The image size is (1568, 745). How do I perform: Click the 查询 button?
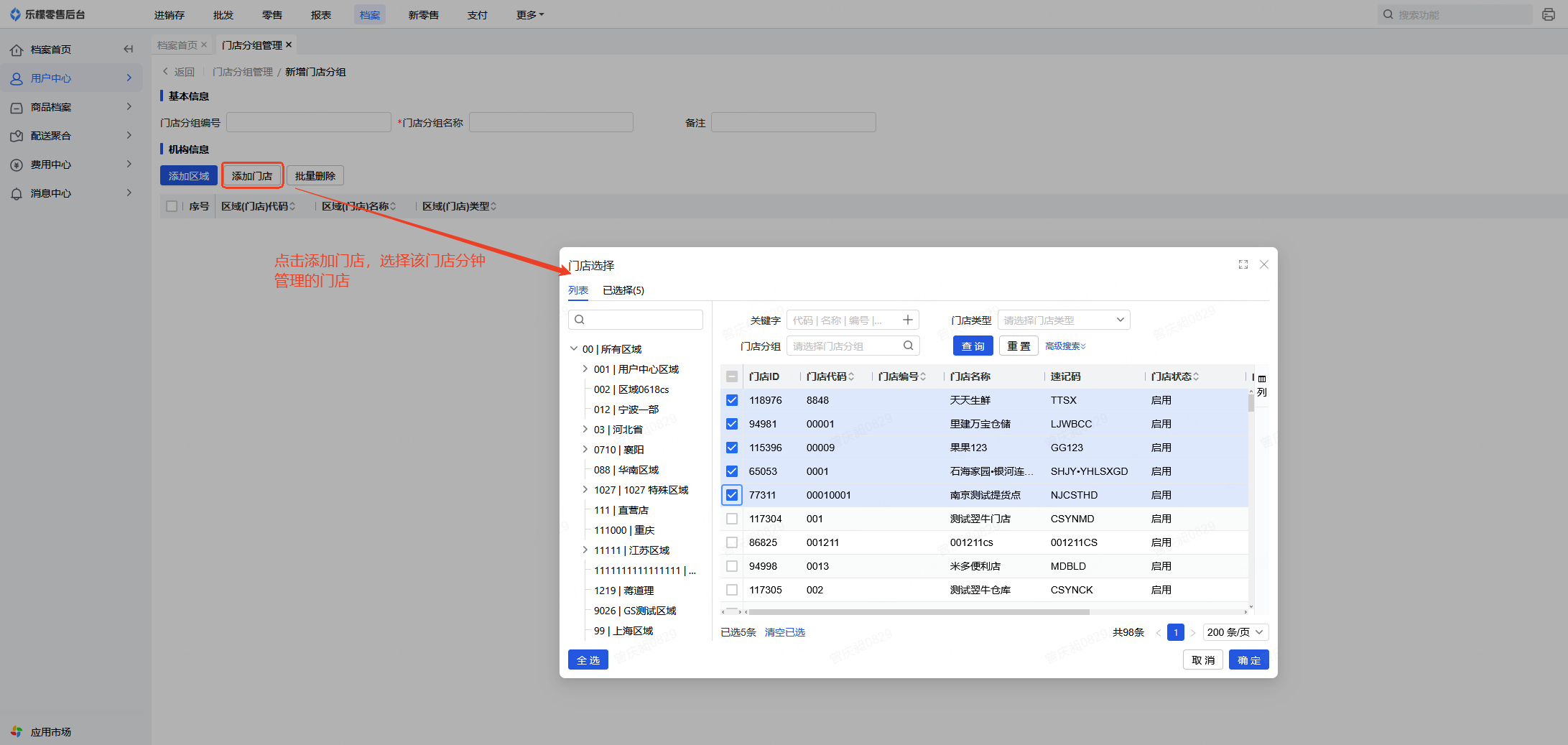(x=973, y=346)
